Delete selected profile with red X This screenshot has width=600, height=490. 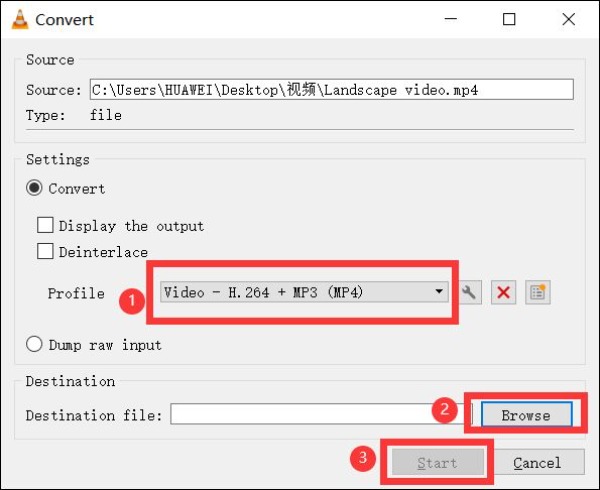[503, 293]
